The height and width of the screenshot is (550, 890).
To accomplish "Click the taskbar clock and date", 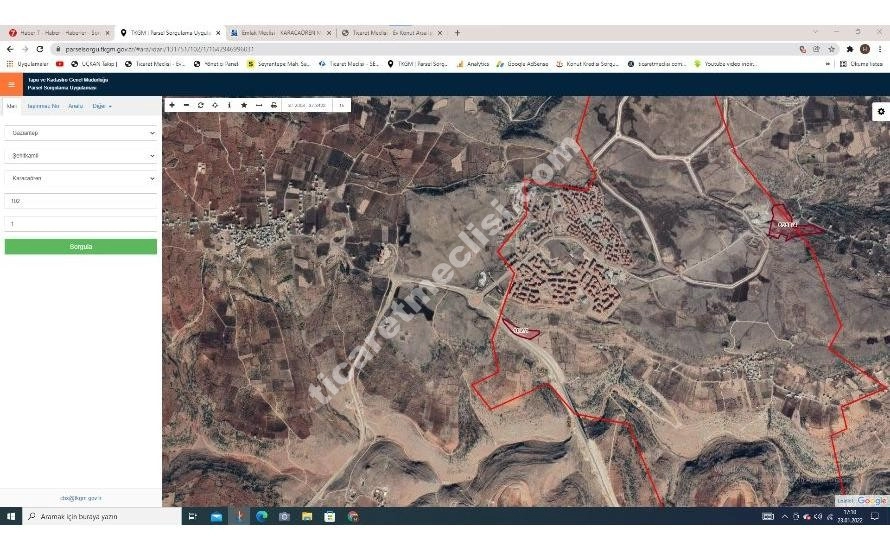I will tap(850, 516).
